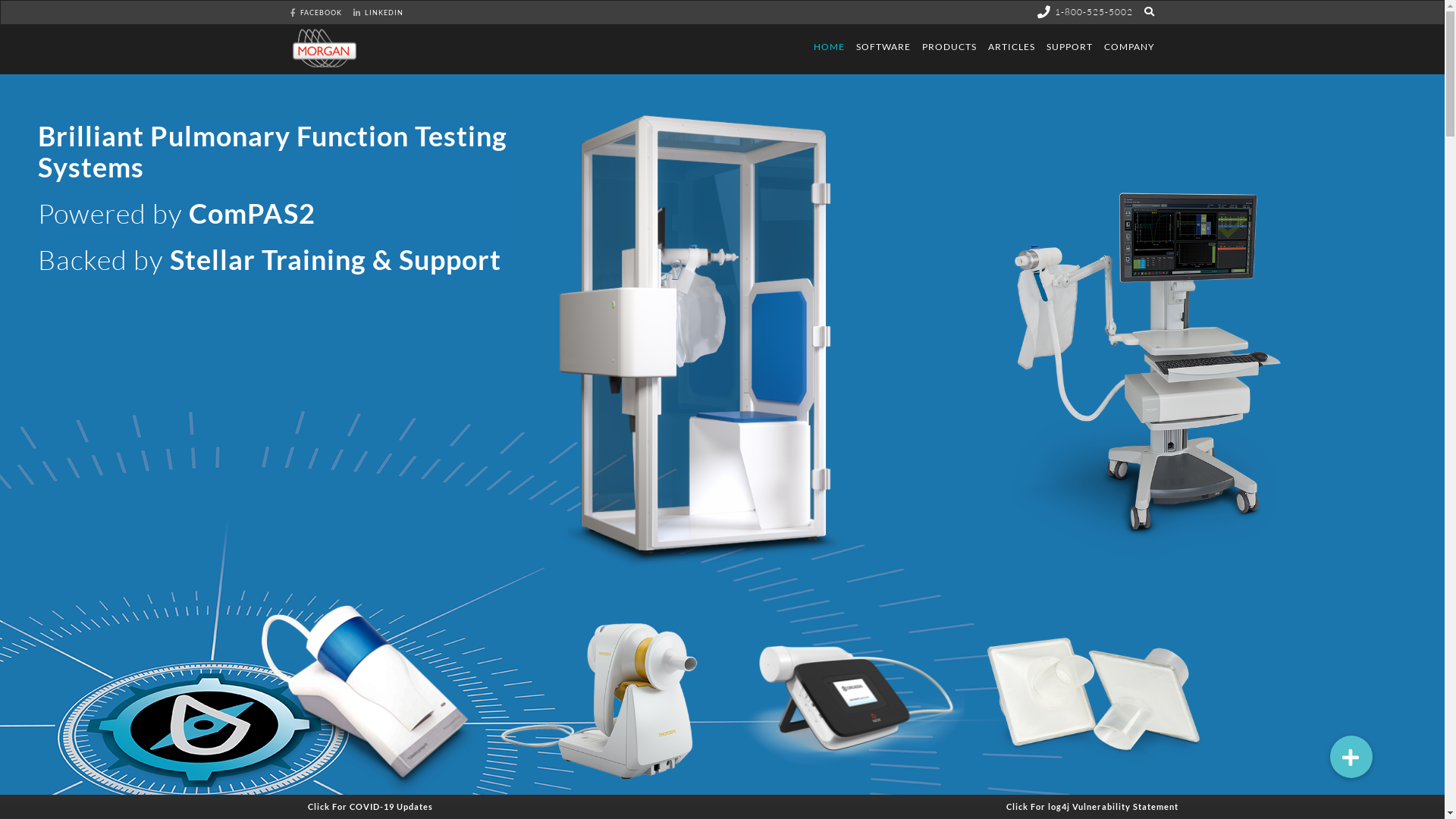Open the Facebook link in top bar
The width and height of the screenshot is (1456, 819).
coord(316,12)
